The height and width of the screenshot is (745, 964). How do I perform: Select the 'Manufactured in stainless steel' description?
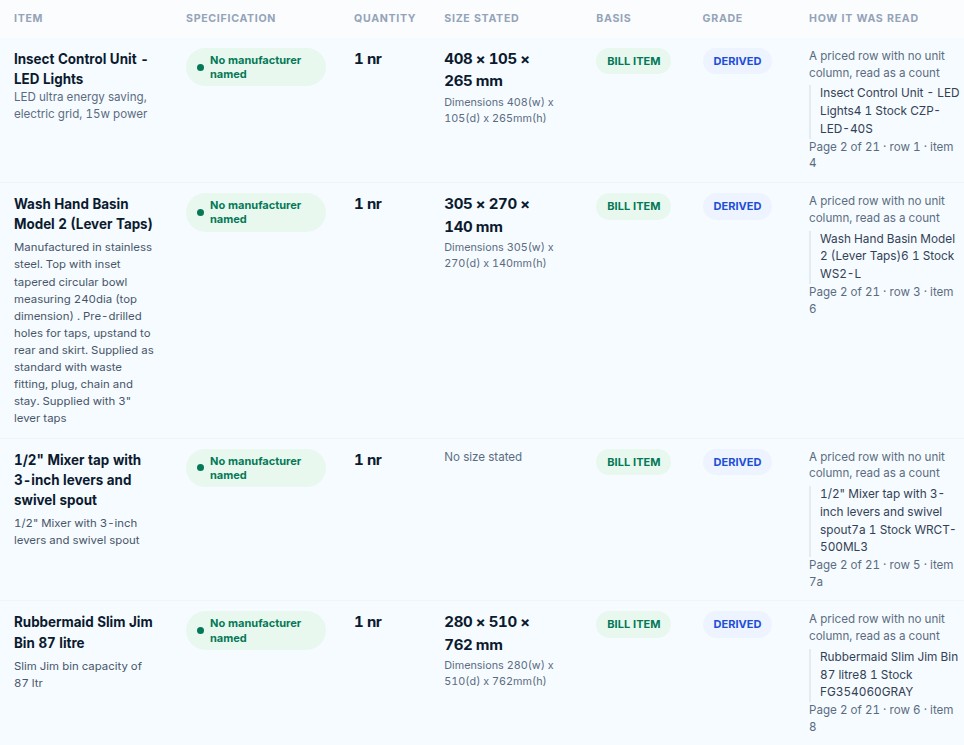[x=84, y=333]
